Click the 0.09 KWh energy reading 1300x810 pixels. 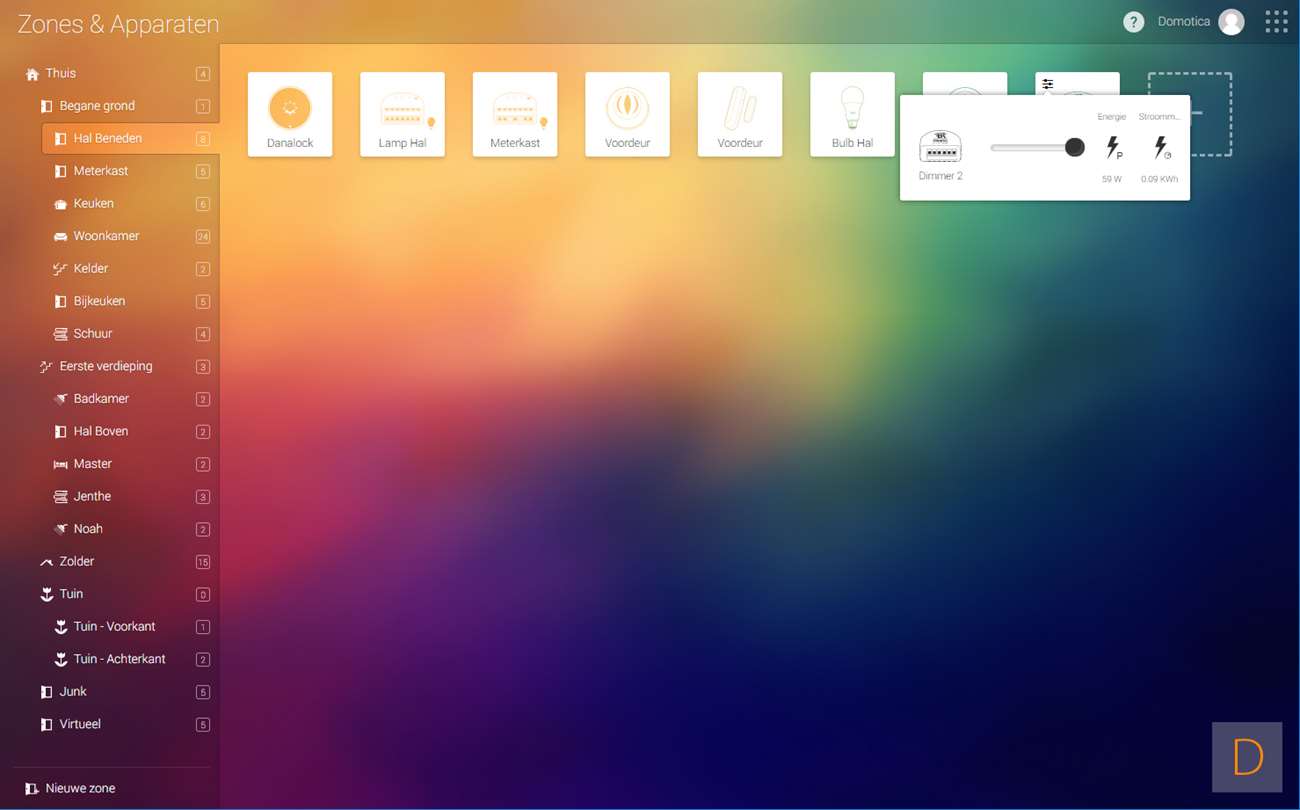(1159, 179)
